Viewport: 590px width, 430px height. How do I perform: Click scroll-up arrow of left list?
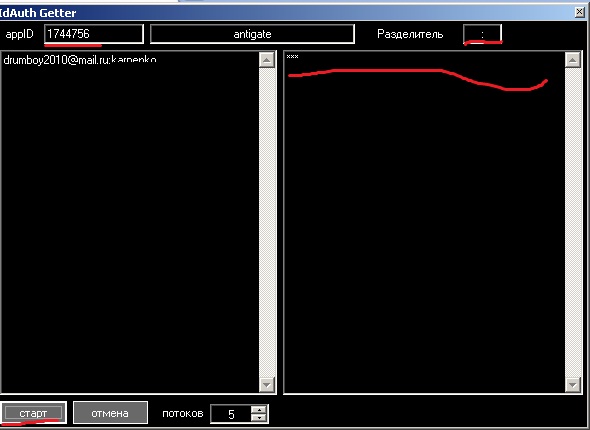(x=267, y=60)
